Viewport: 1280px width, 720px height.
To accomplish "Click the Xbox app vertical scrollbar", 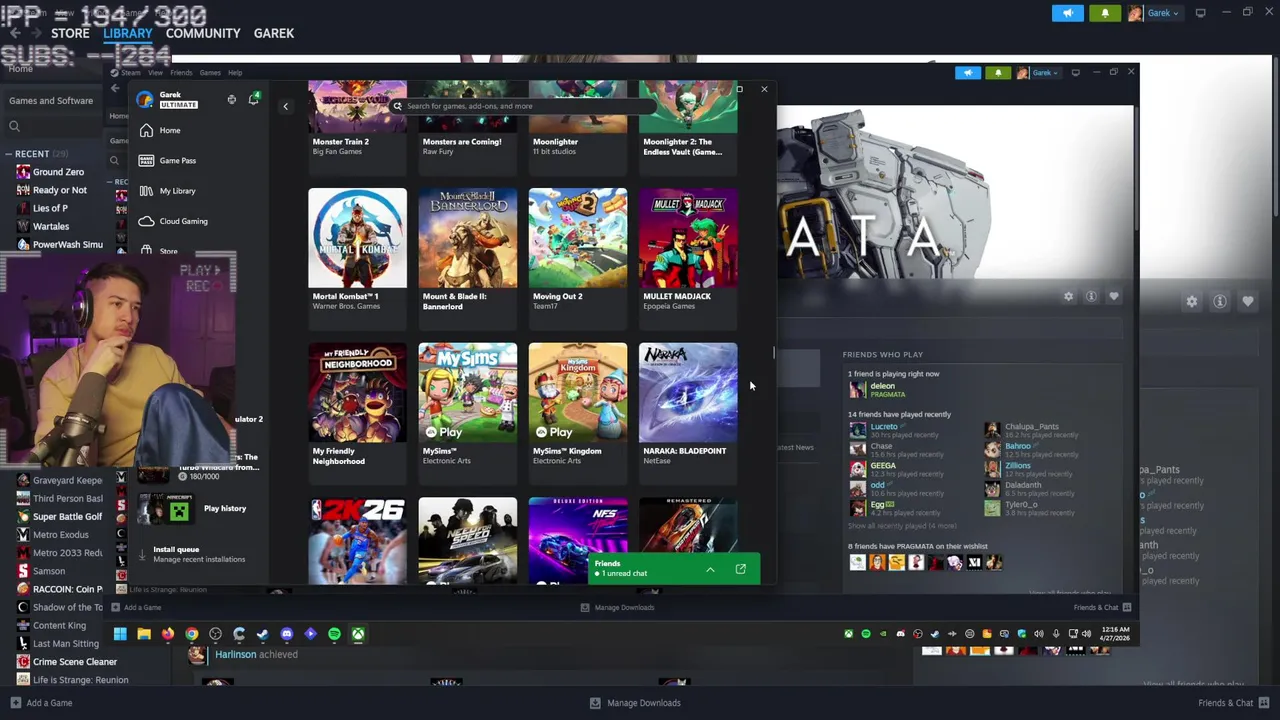I will click(773, 353).
